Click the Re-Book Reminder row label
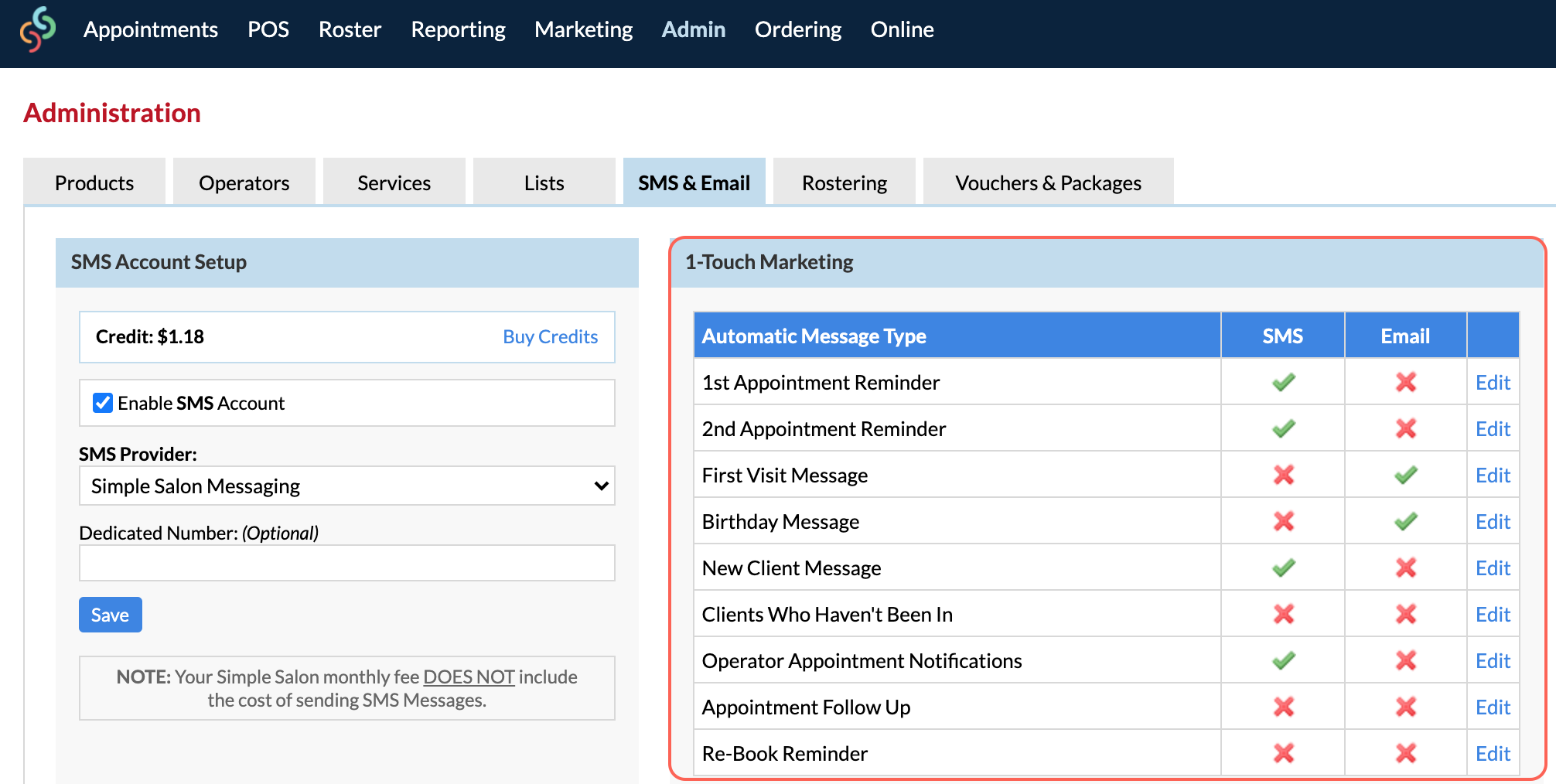 785,753
